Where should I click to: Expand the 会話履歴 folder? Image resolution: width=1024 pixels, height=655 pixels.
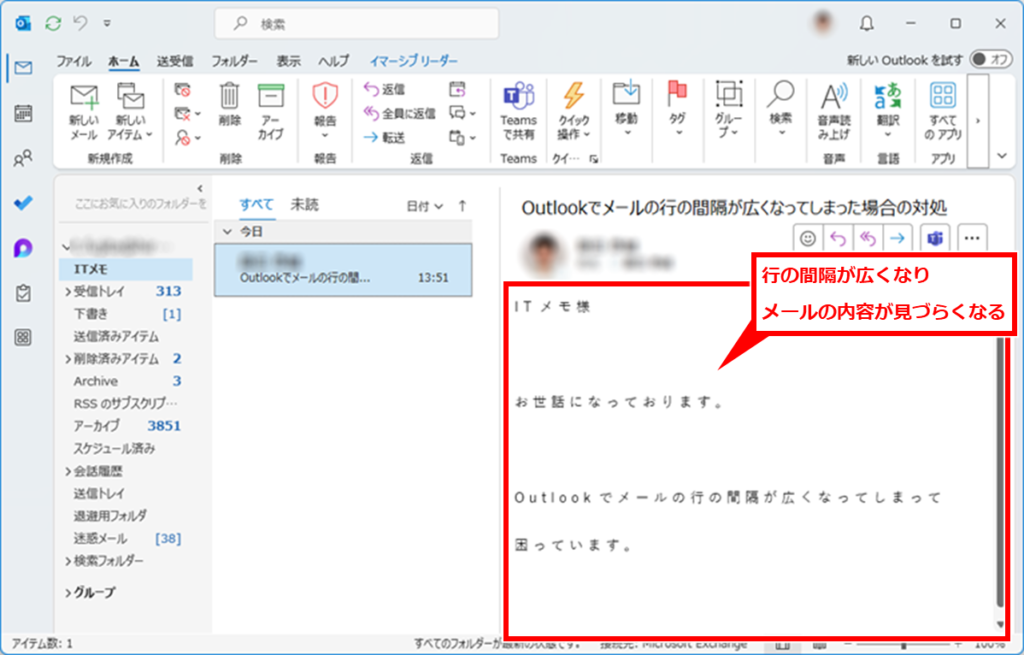(68, 471)
